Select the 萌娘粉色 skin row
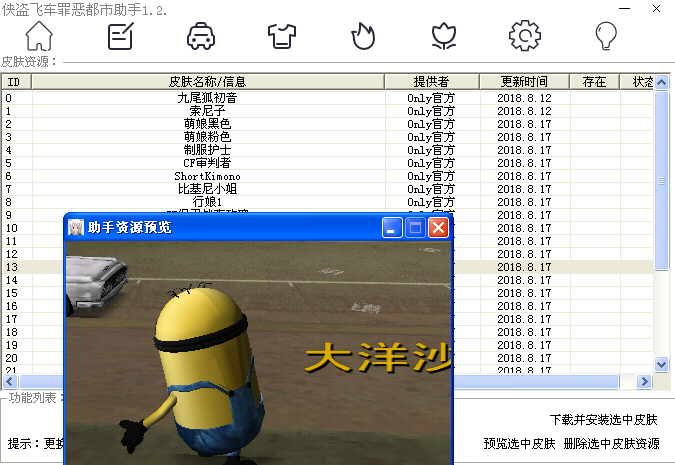The image size is (675, 465). coord(328,137)
